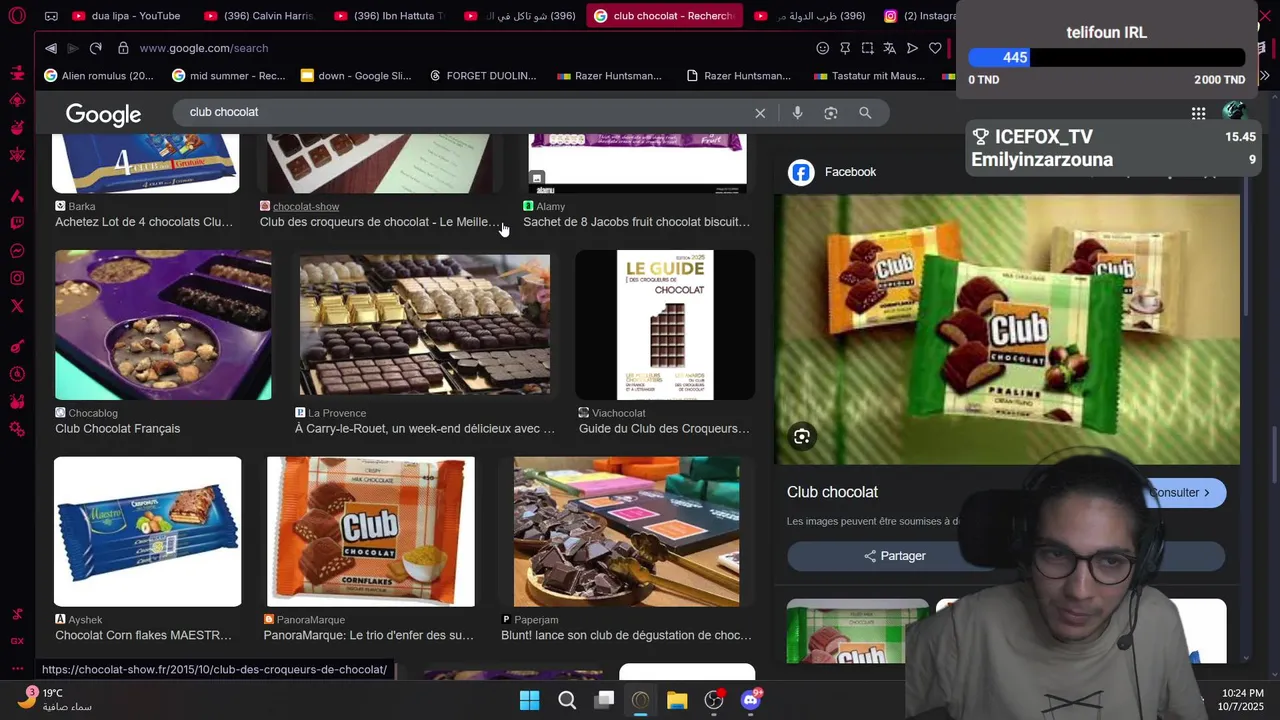Screen dimensions: 1280x720
Task: Click the send arrow icon in address bar
Action: pos(912,48)
